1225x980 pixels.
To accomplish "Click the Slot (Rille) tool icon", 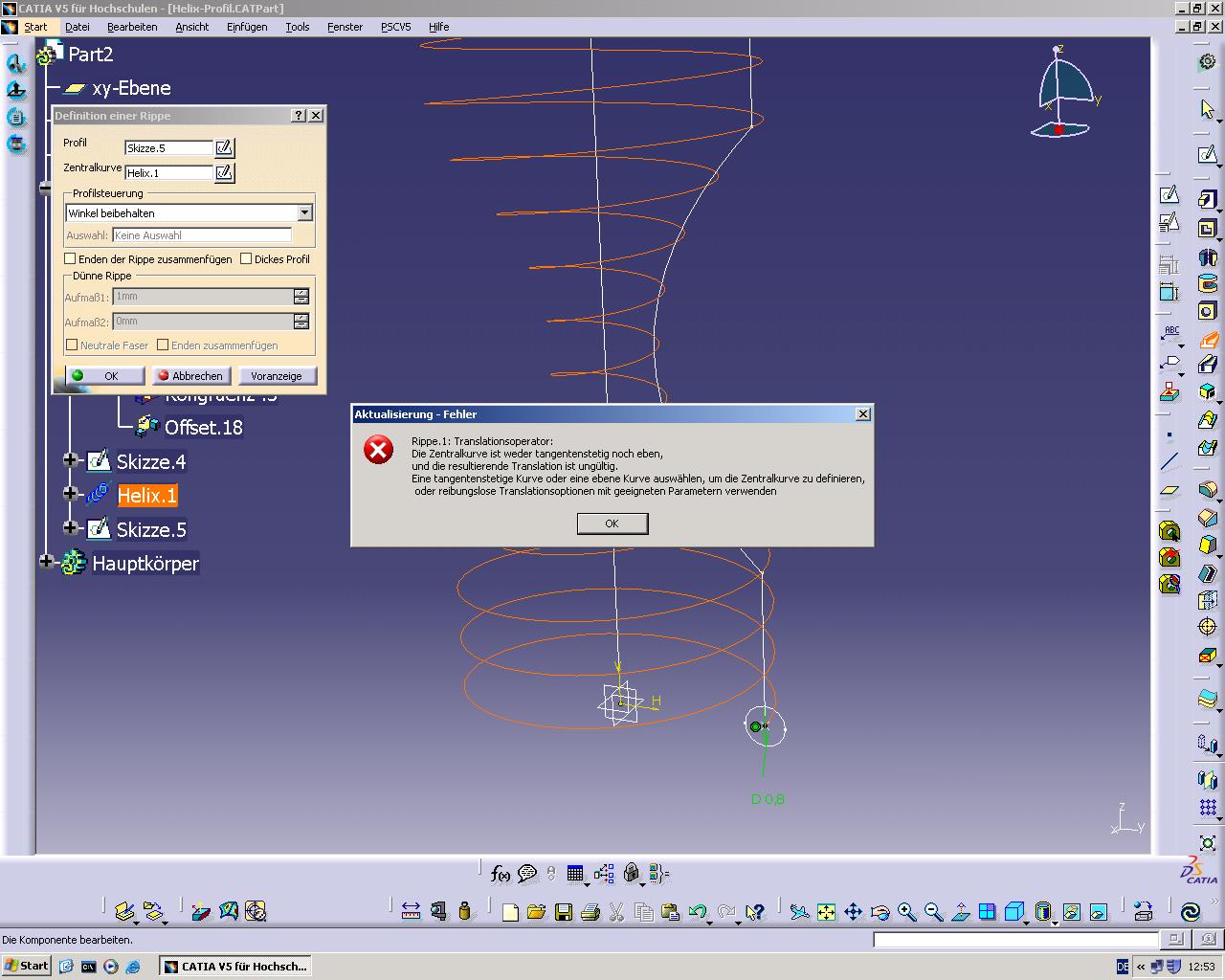I will (x=1208, y=365).
